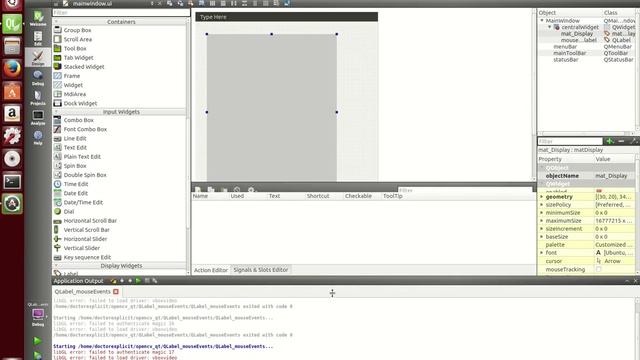Pick the Line Edit widget
This screenshot has height=360, width=640.
(x=75, y=138)
